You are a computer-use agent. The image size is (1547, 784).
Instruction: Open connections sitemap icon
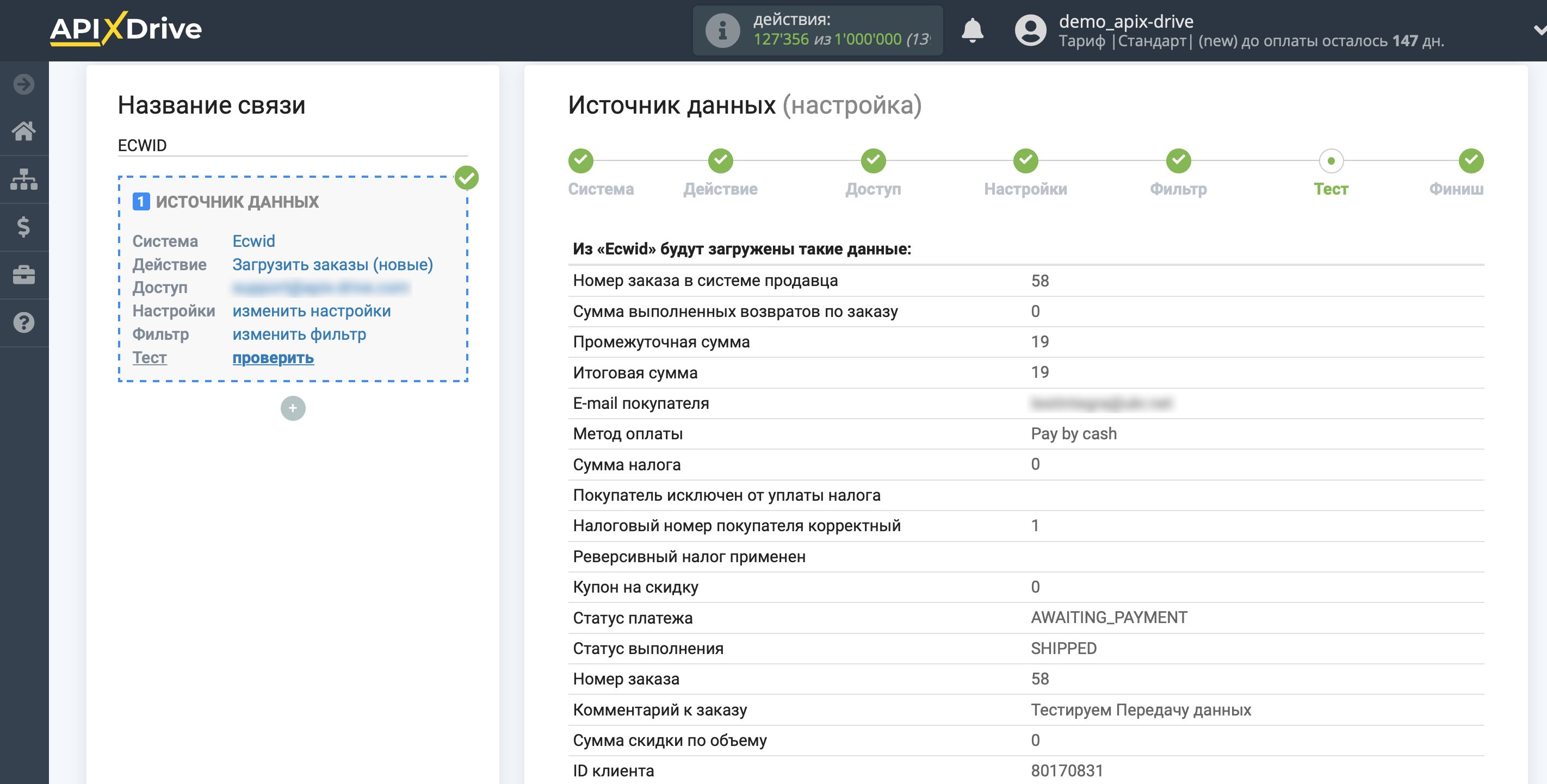[24, 179]
